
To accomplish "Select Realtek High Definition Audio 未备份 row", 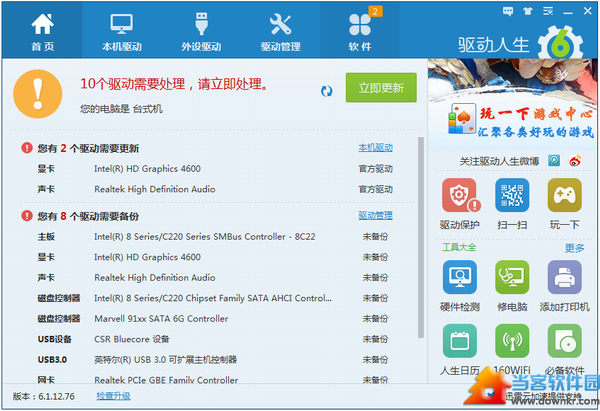I will point(213,278).
